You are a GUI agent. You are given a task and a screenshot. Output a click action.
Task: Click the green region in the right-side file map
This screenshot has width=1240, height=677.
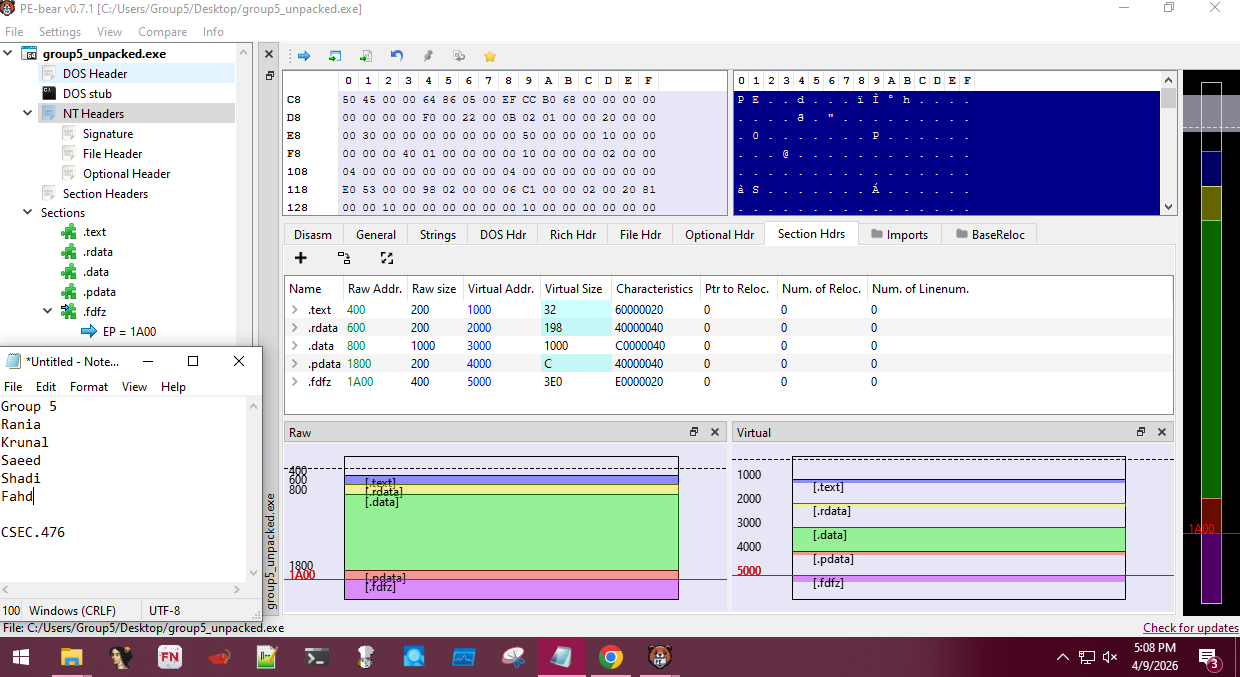coord(1211,360)
